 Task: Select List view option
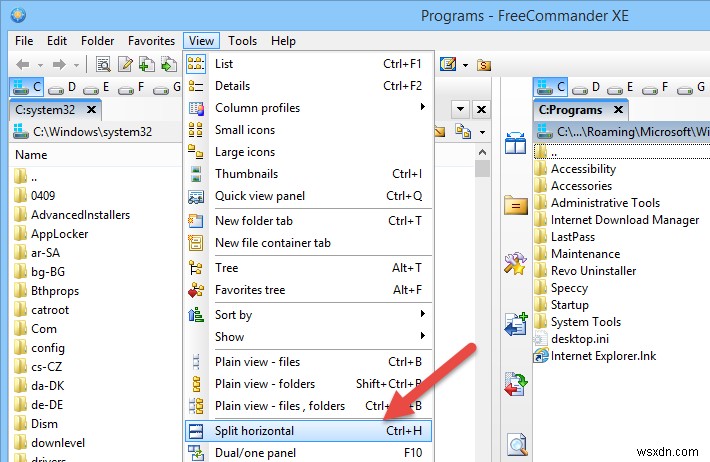click(308, 64)
